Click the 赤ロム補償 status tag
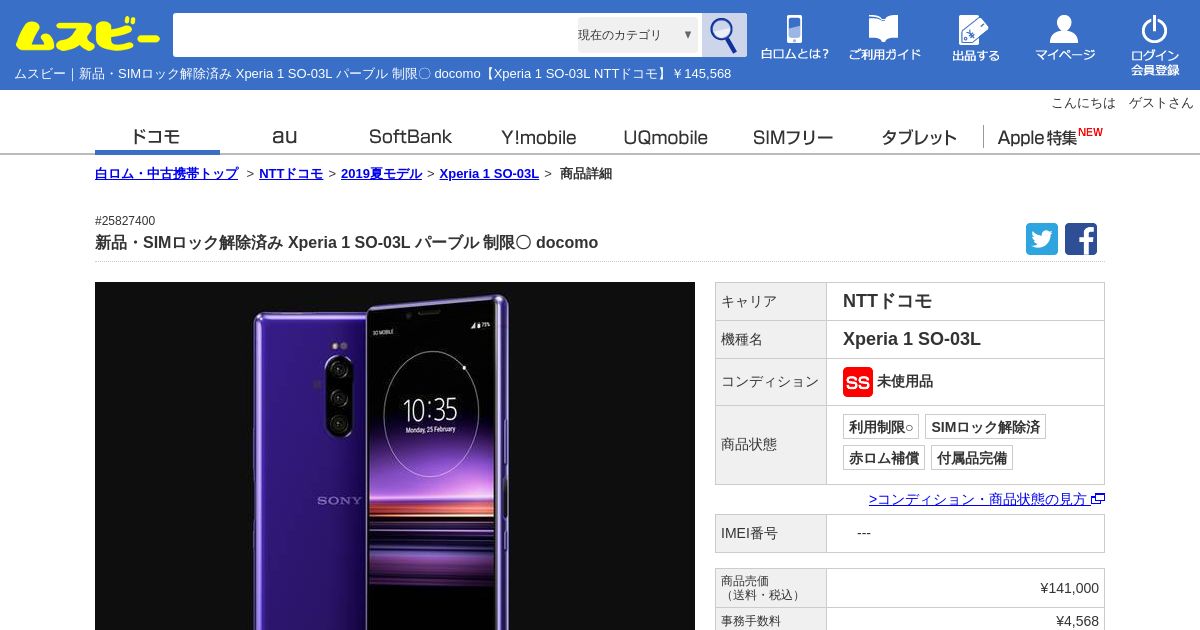Screen dimensions: 1200x630 [x=884, y=458]
